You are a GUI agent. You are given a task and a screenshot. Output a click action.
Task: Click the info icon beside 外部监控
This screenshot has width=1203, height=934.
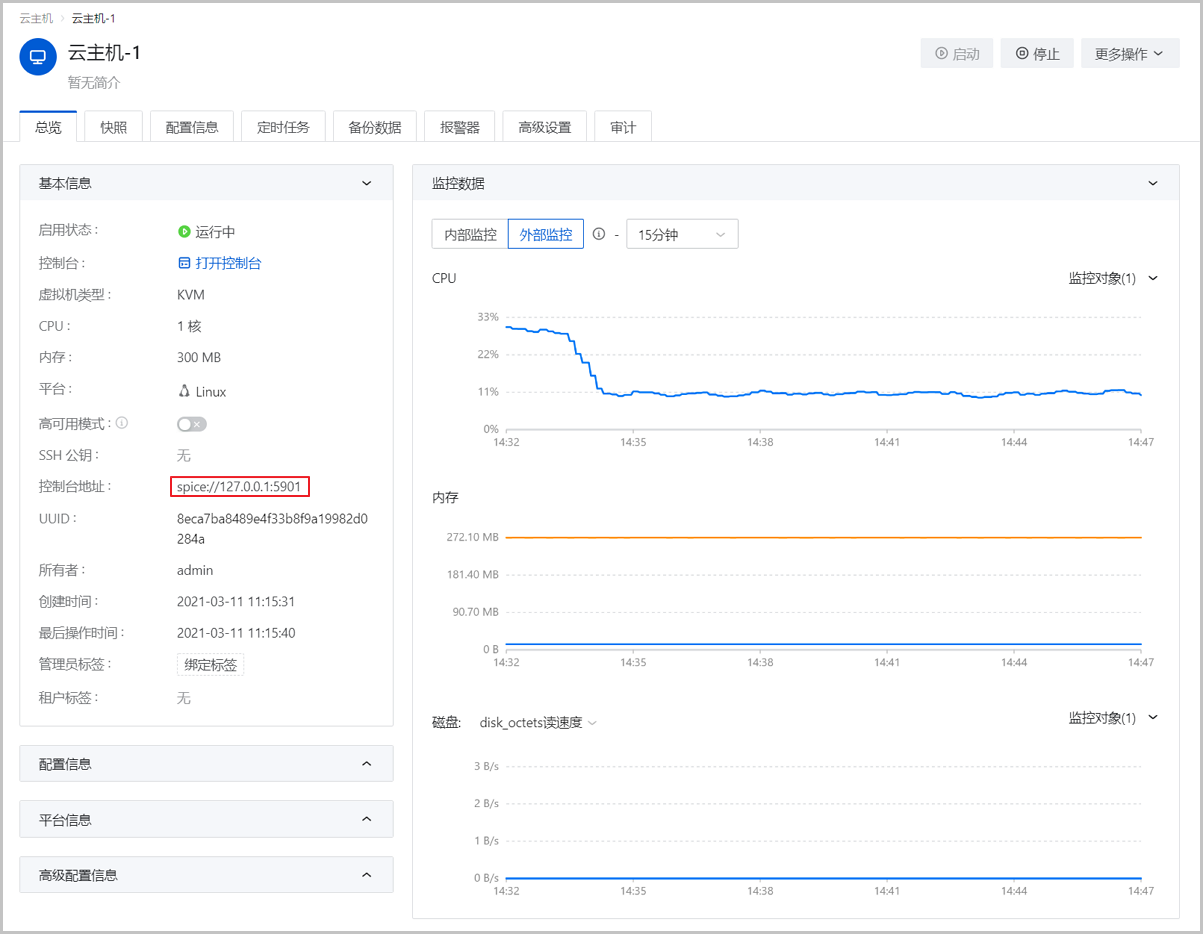point(599,234)
